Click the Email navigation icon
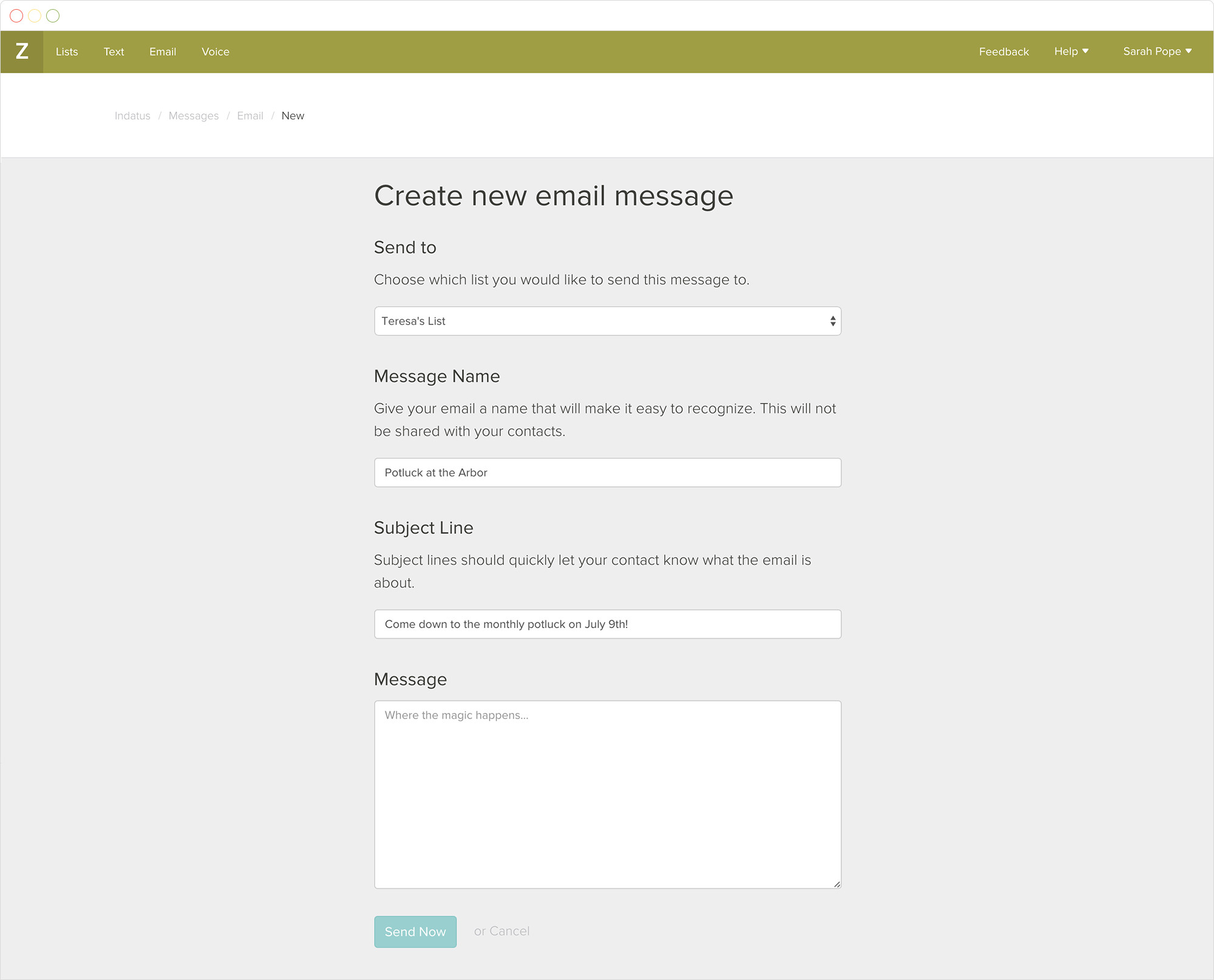 (x=163, y=51)
